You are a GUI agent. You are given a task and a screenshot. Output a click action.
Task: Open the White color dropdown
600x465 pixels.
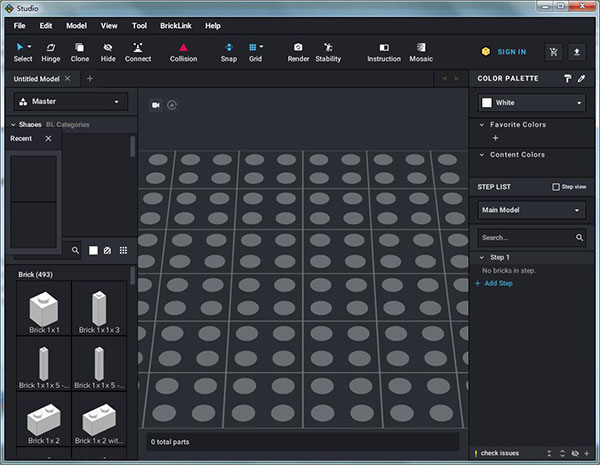532,103
